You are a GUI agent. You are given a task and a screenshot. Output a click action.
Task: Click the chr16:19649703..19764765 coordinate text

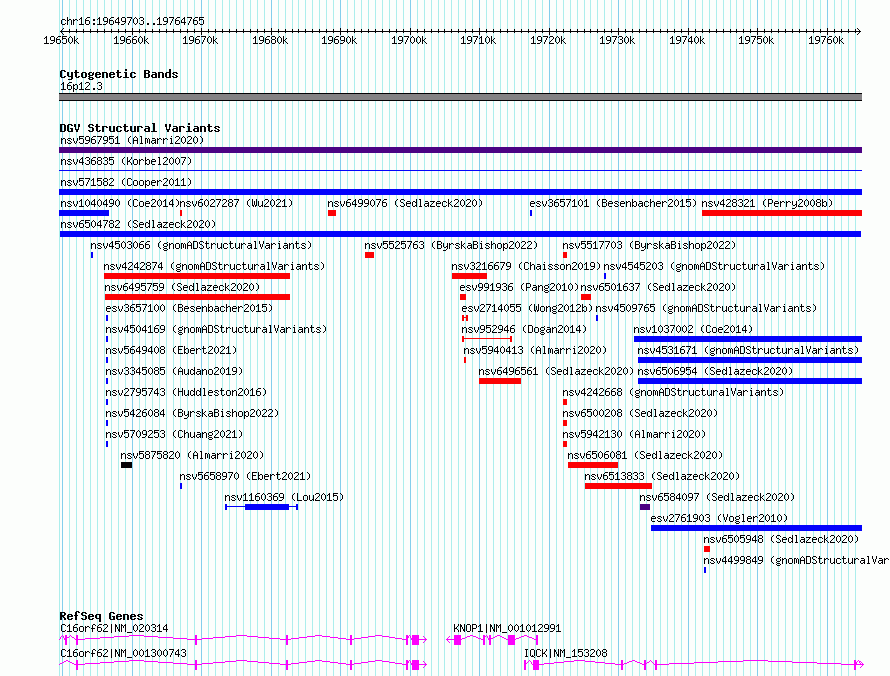coord(132,21)
